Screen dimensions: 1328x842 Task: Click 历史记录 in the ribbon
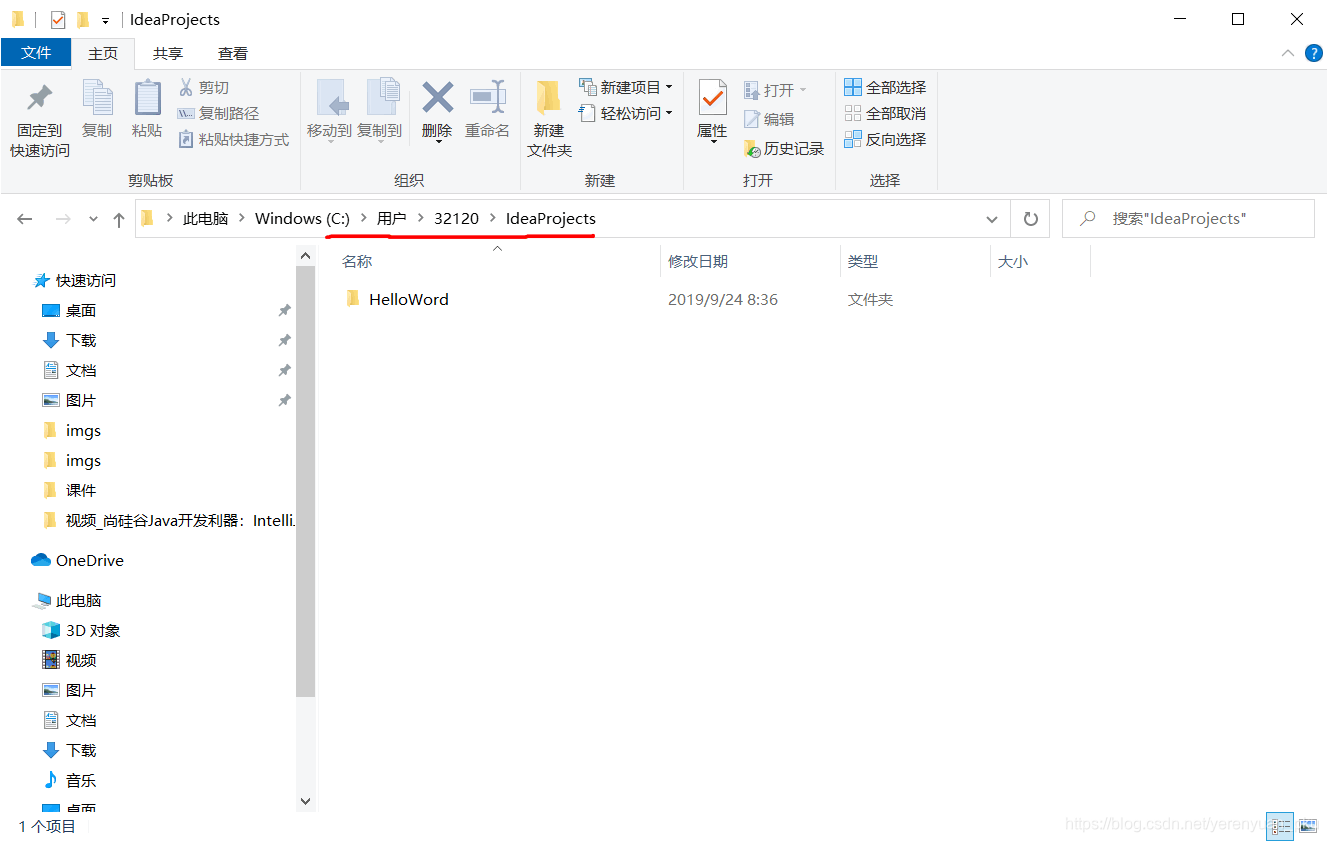pos(784,148)
